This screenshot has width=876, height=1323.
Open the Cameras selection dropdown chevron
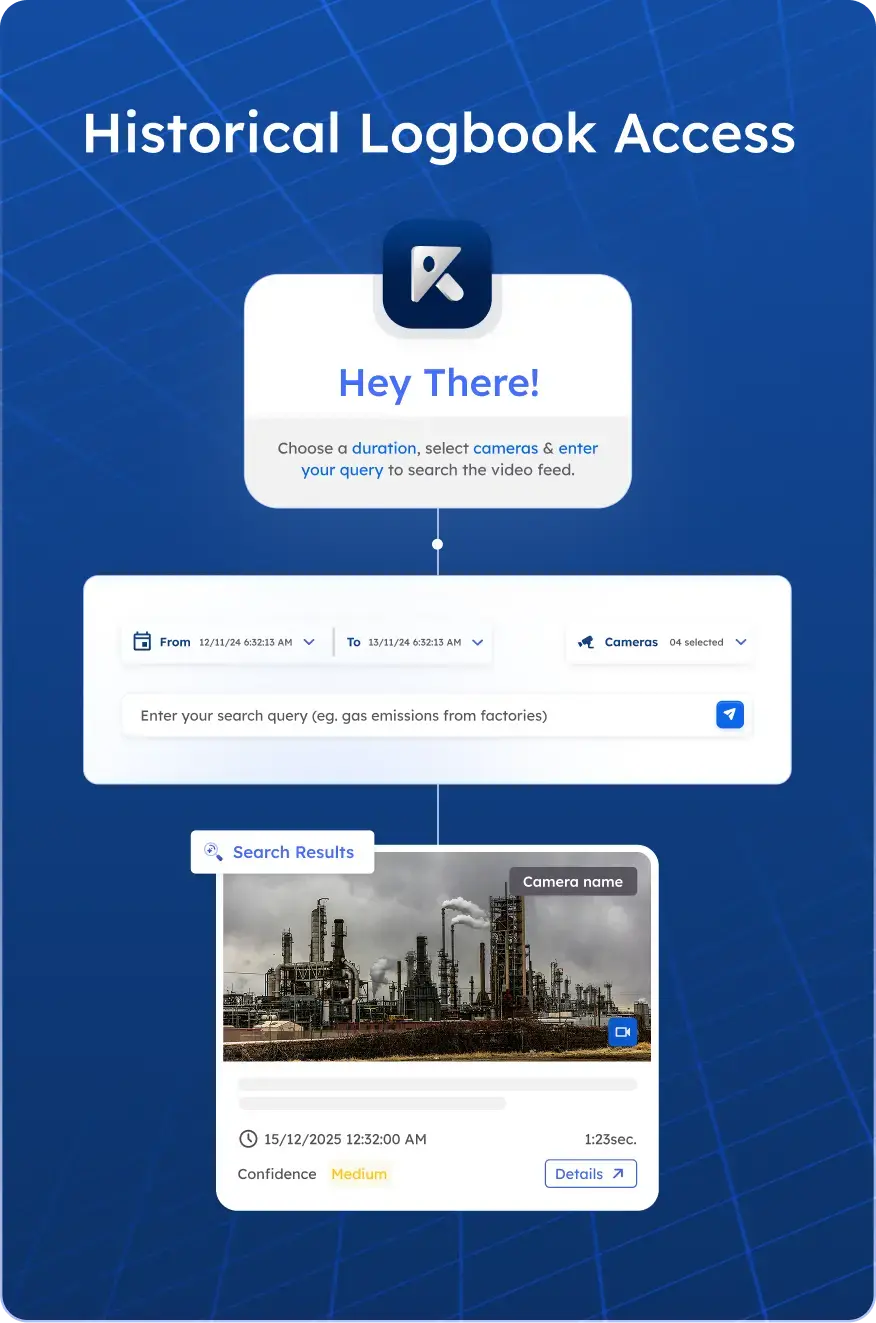(x=741, y=642)
